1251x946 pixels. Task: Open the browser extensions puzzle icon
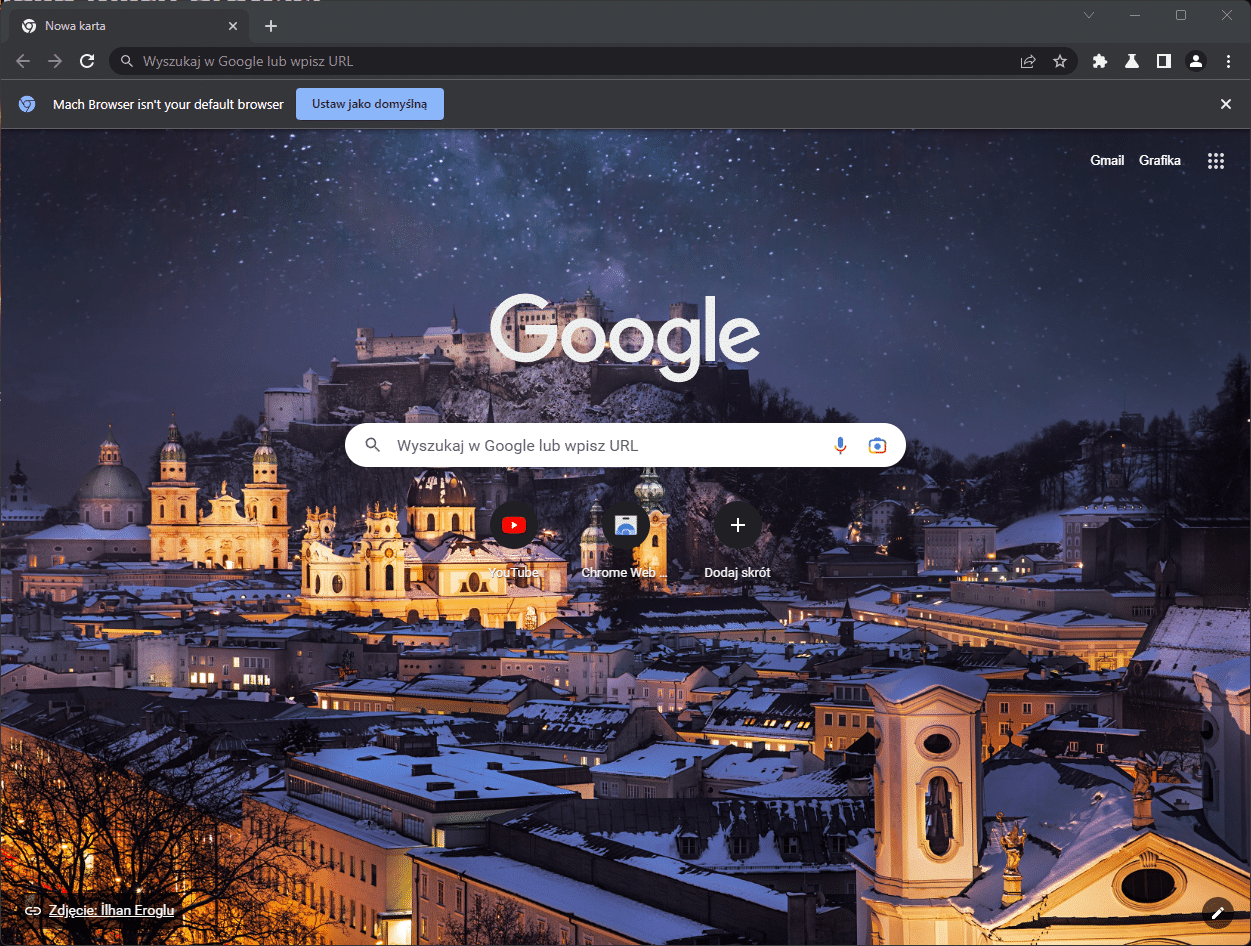coord(1099,61)
